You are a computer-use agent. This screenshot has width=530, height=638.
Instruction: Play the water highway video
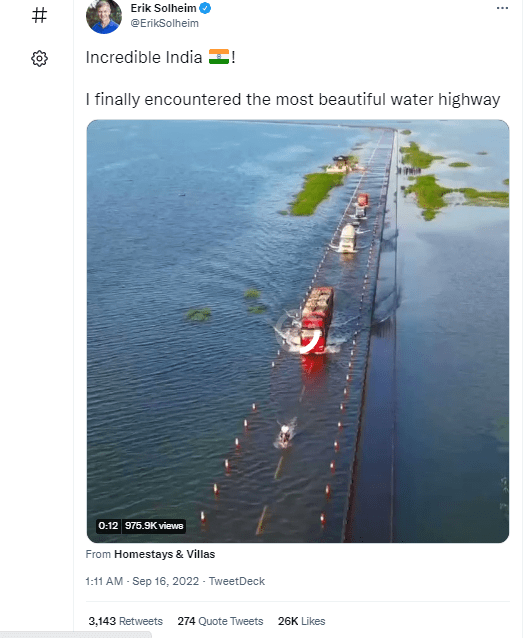298,331
